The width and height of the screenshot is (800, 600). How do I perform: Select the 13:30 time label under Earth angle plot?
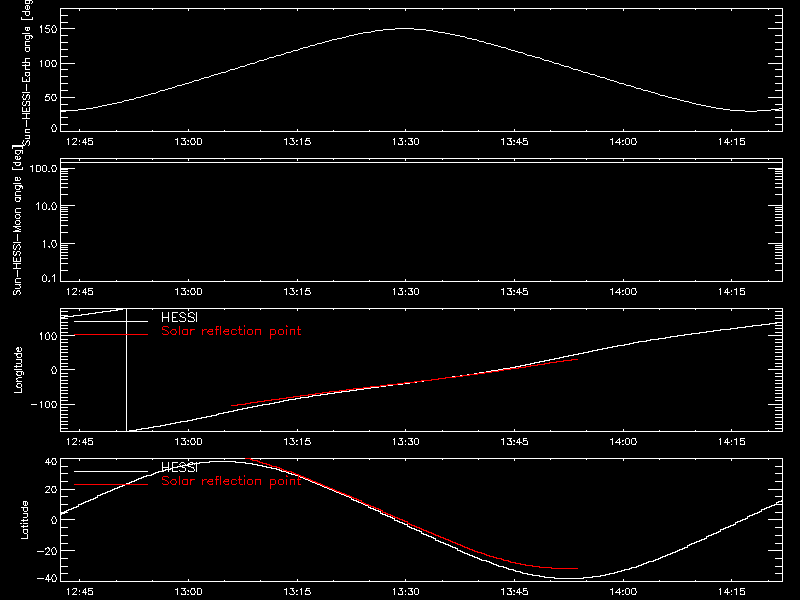click(x=406, y=141)
